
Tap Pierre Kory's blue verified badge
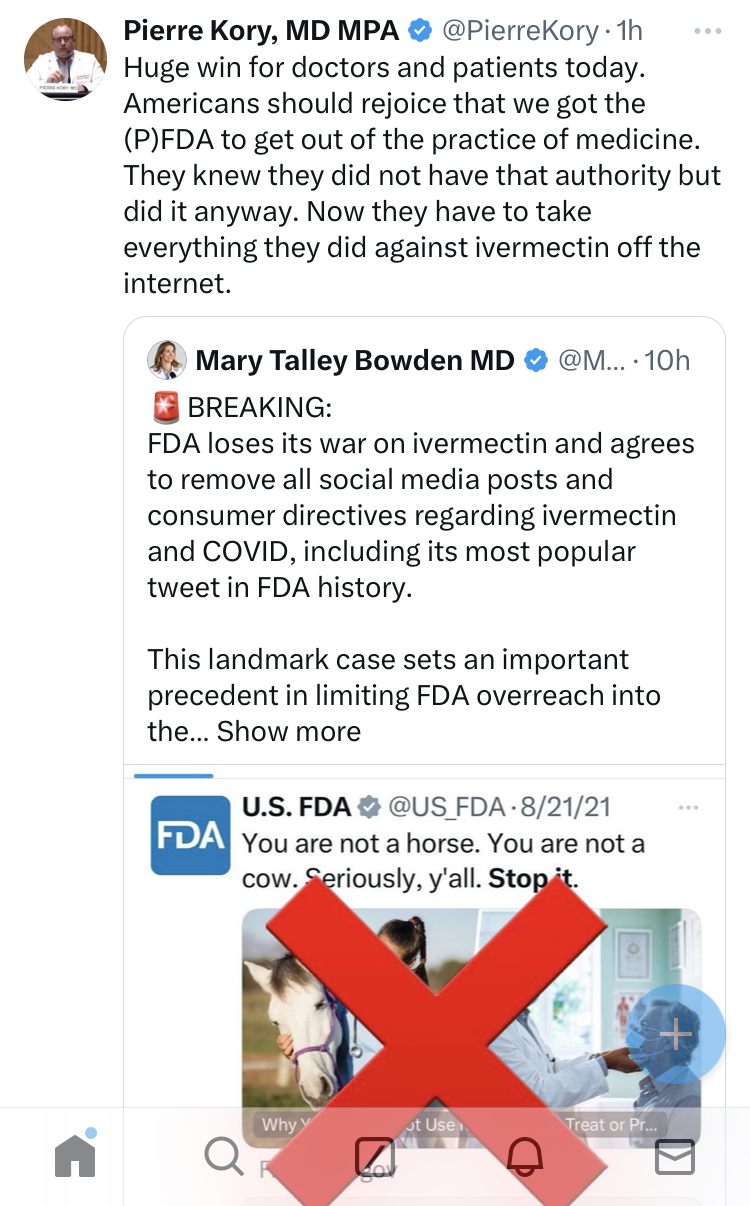(x=421, y=31)
